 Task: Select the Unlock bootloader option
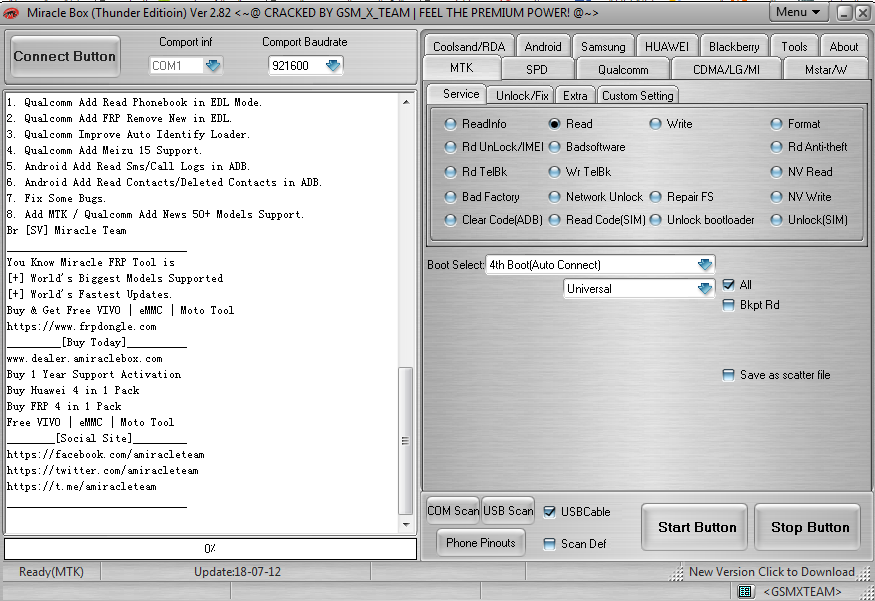[x=655, y=220]
